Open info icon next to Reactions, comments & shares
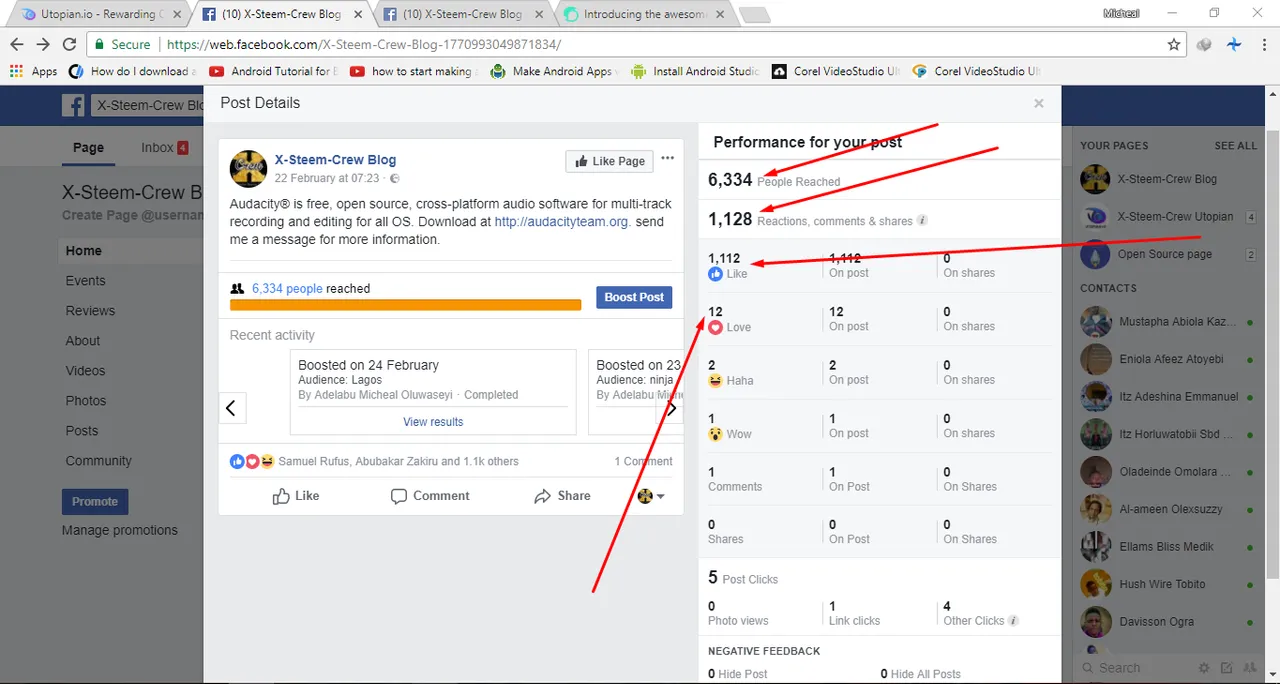1280x684 pixels. (922, 220)
